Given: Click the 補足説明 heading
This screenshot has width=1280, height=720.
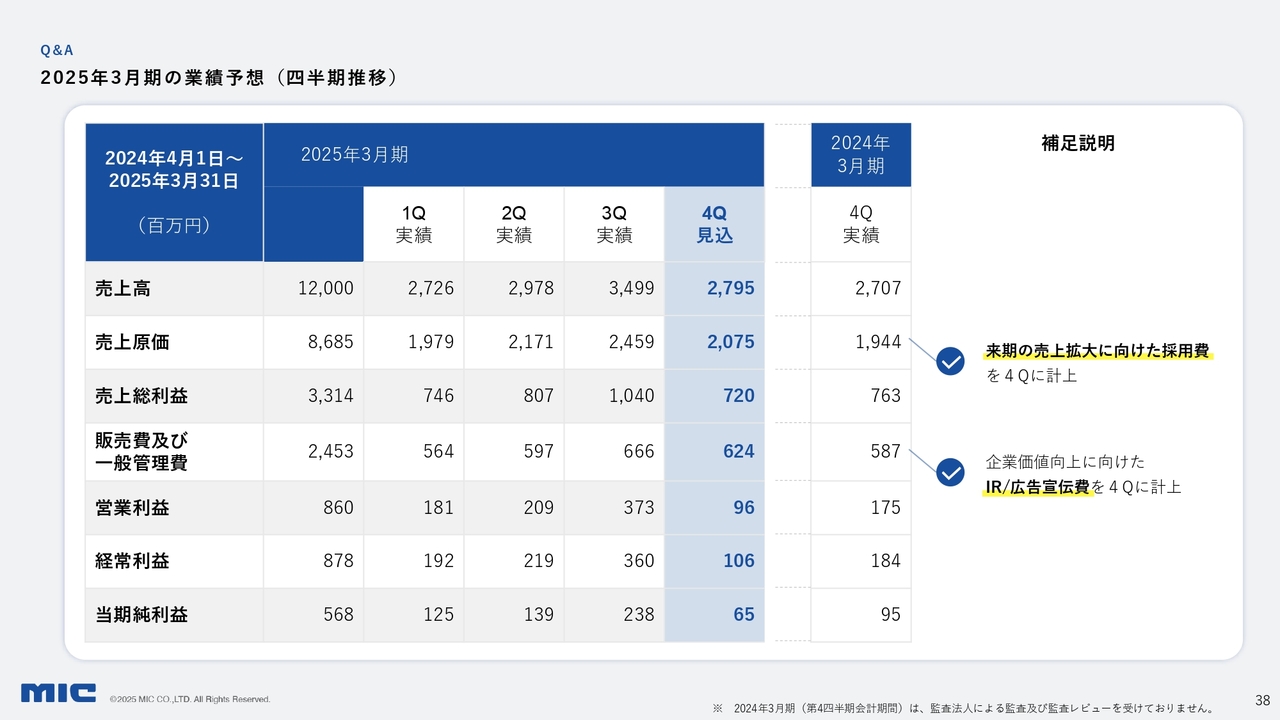Looking at the screenshot, I should click(1077, 143).
